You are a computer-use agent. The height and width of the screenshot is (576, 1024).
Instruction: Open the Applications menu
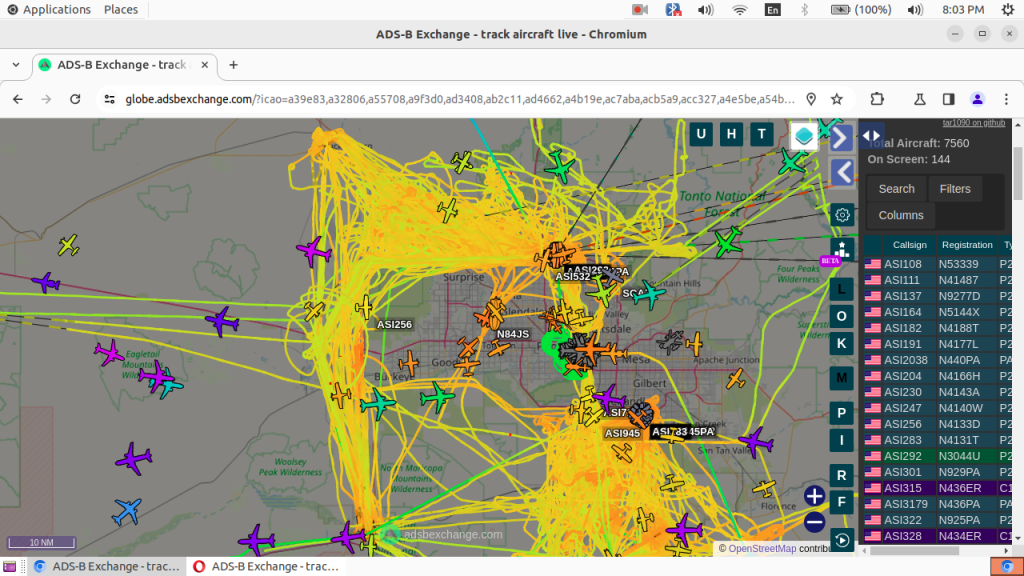click(x=49, y=10)
